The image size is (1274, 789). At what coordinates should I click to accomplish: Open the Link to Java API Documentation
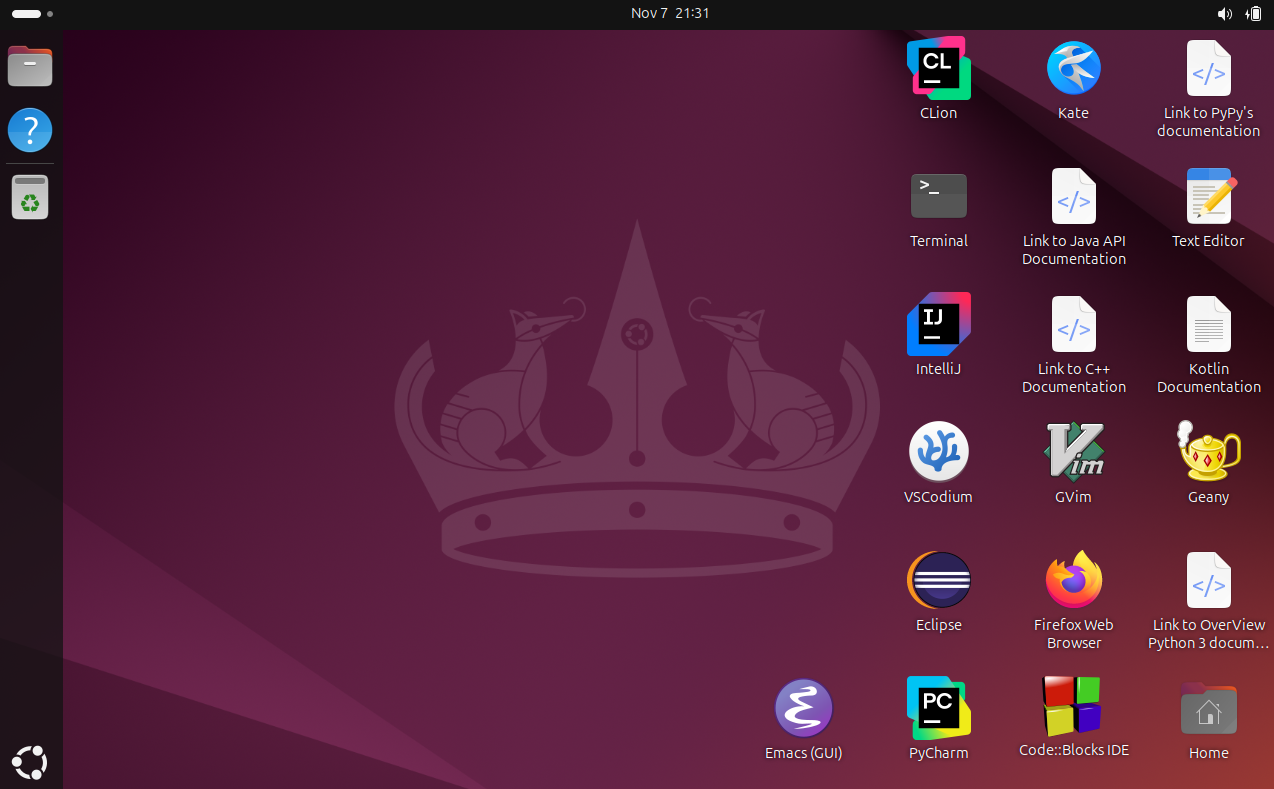pos(1073,196)
